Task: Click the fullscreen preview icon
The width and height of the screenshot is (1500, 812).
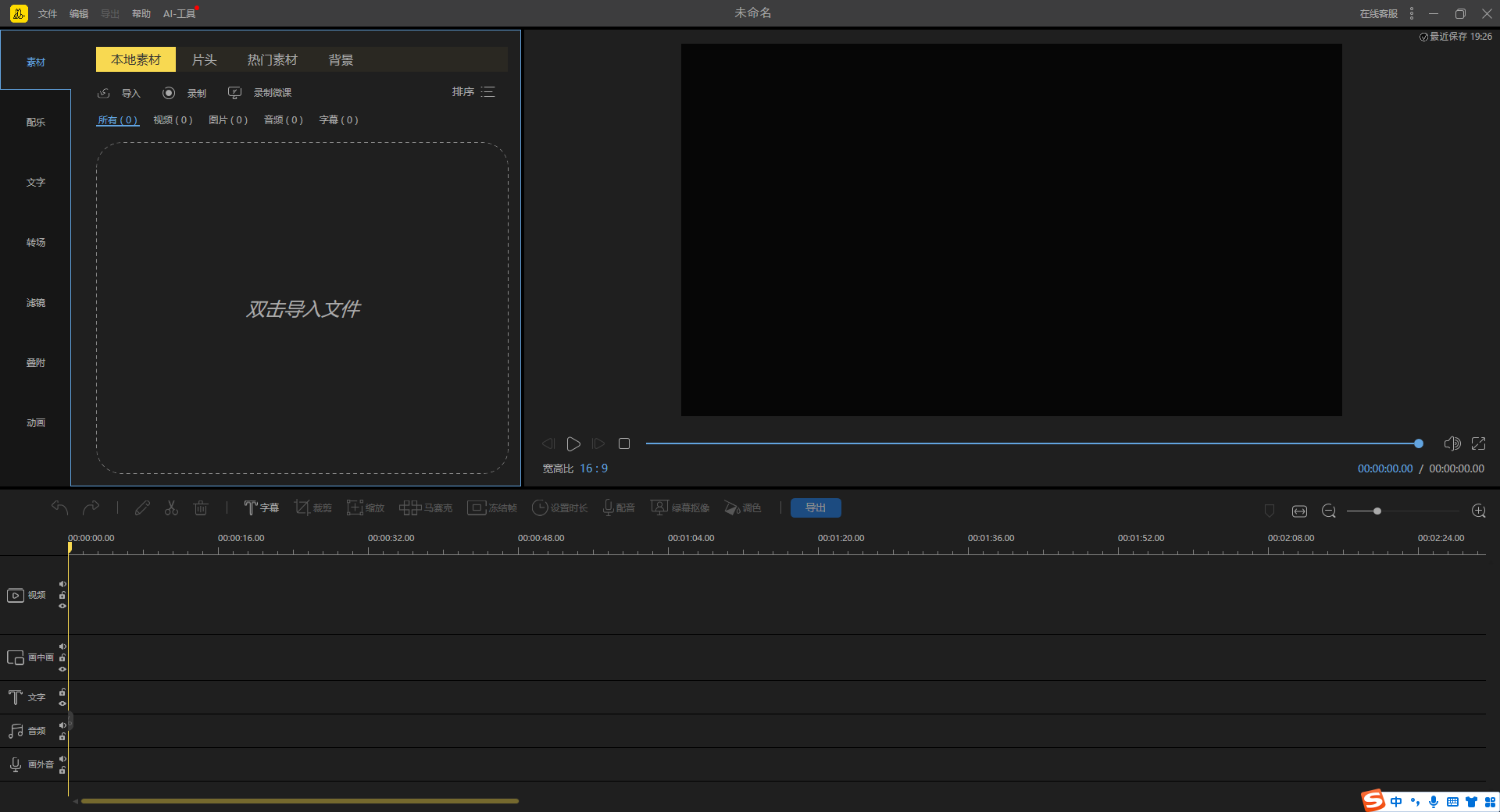Action: (1478, 443)
